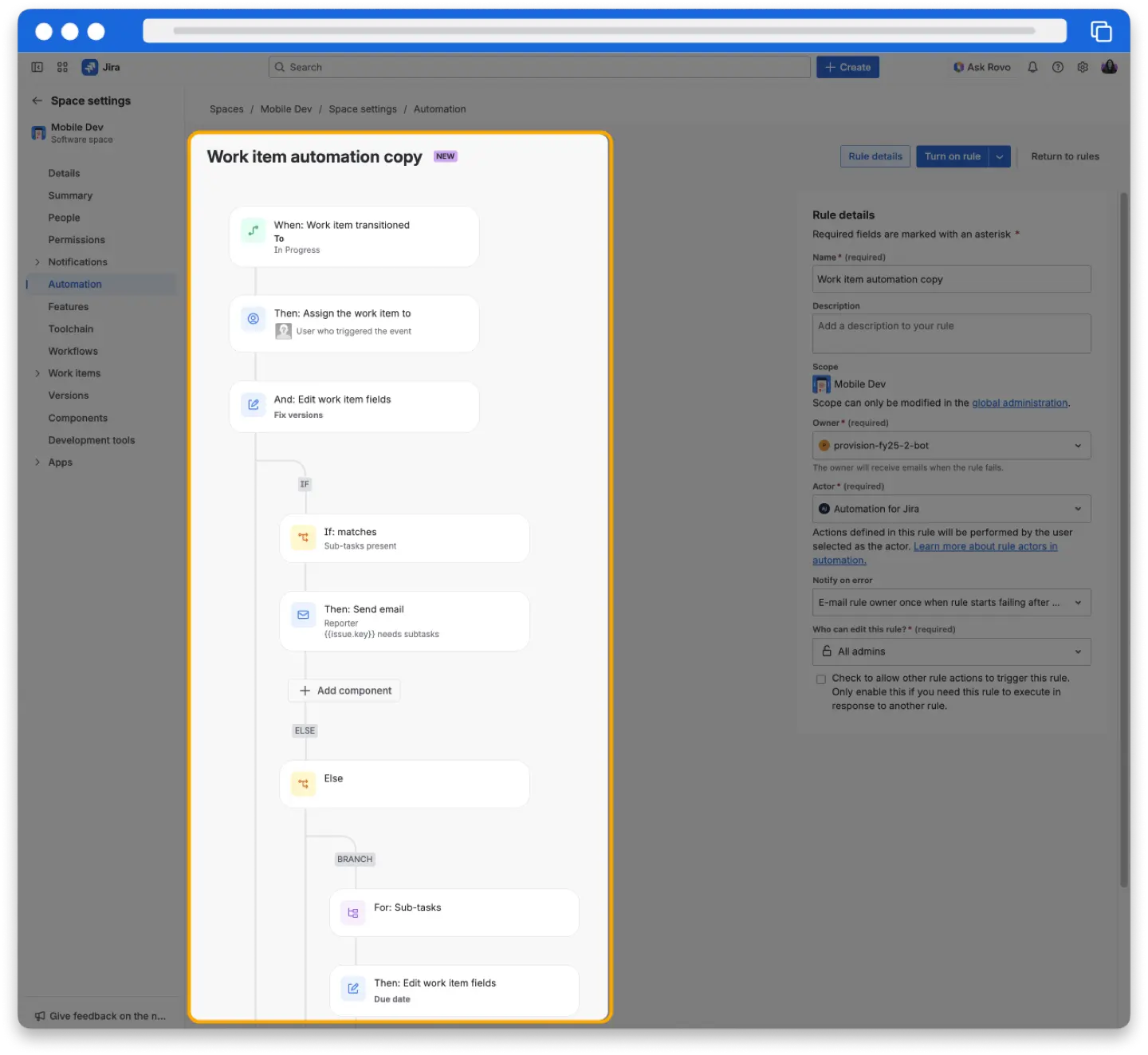Open the user profile avatar
Image resolution: width=1148 pixels, height=1055 pixels.
pyautogui.click(x=1109, y=67)
